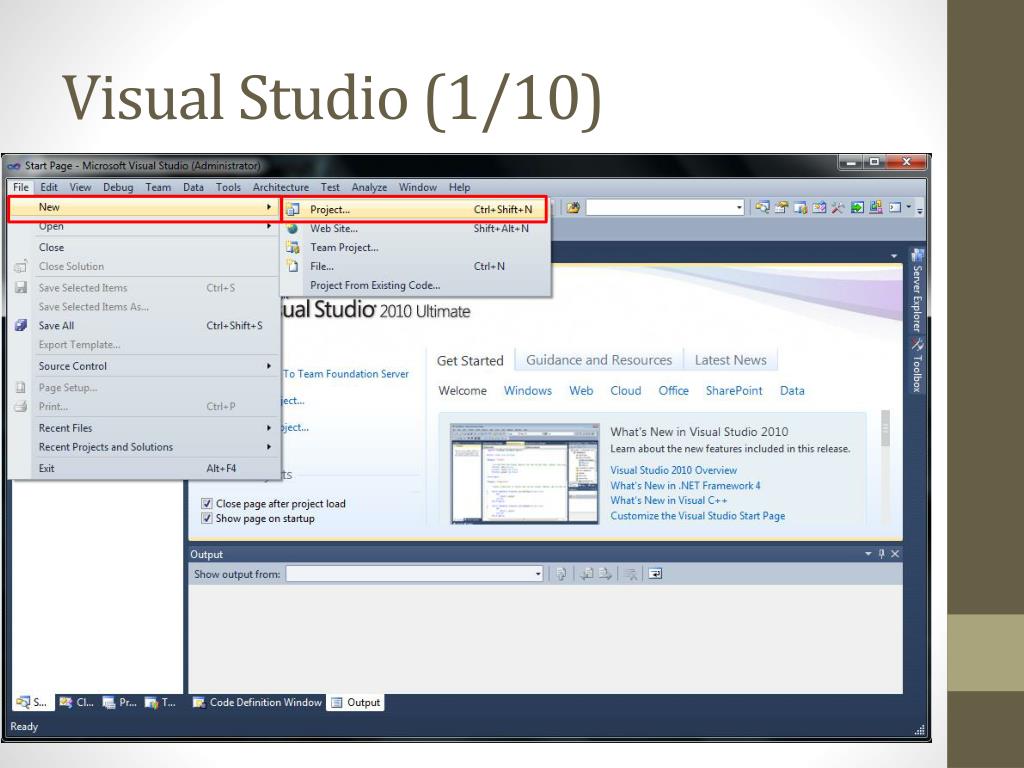1024x768 pixels.
Task: Select the Code Definition Window tab
Action: [x=258, y=703]
